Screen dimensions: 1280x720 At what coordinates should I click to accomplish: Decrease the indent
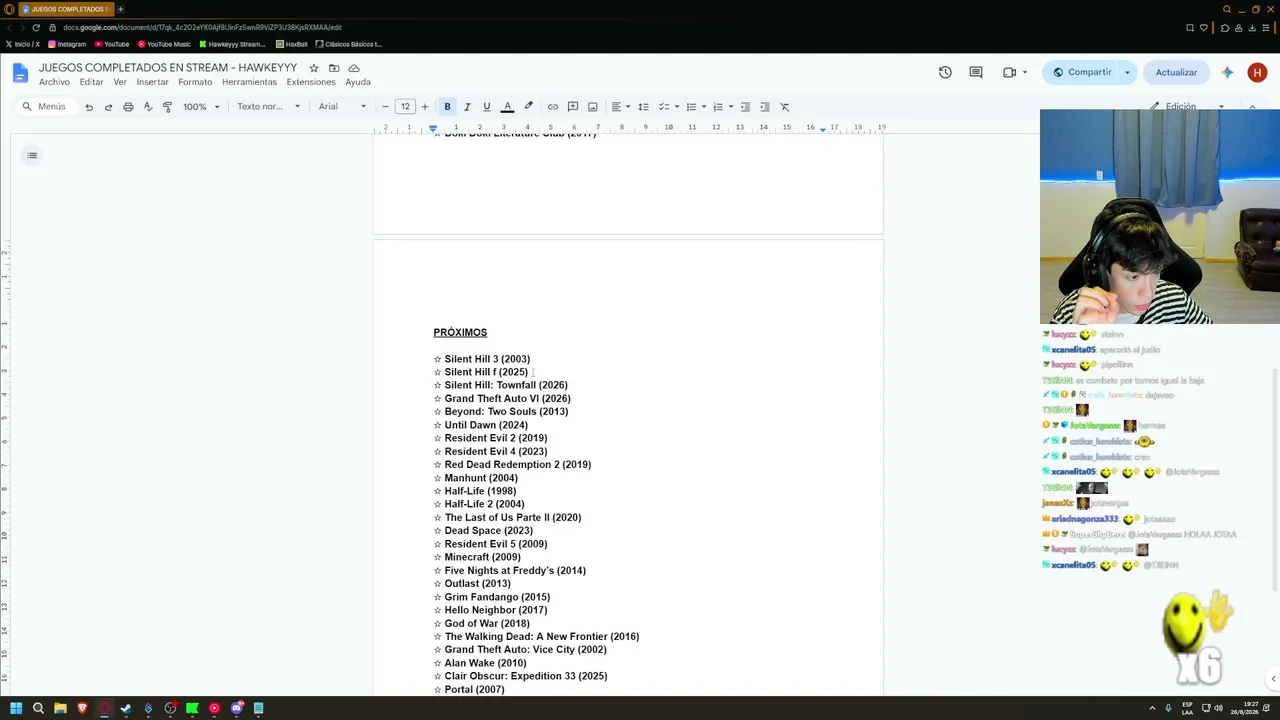745,107
